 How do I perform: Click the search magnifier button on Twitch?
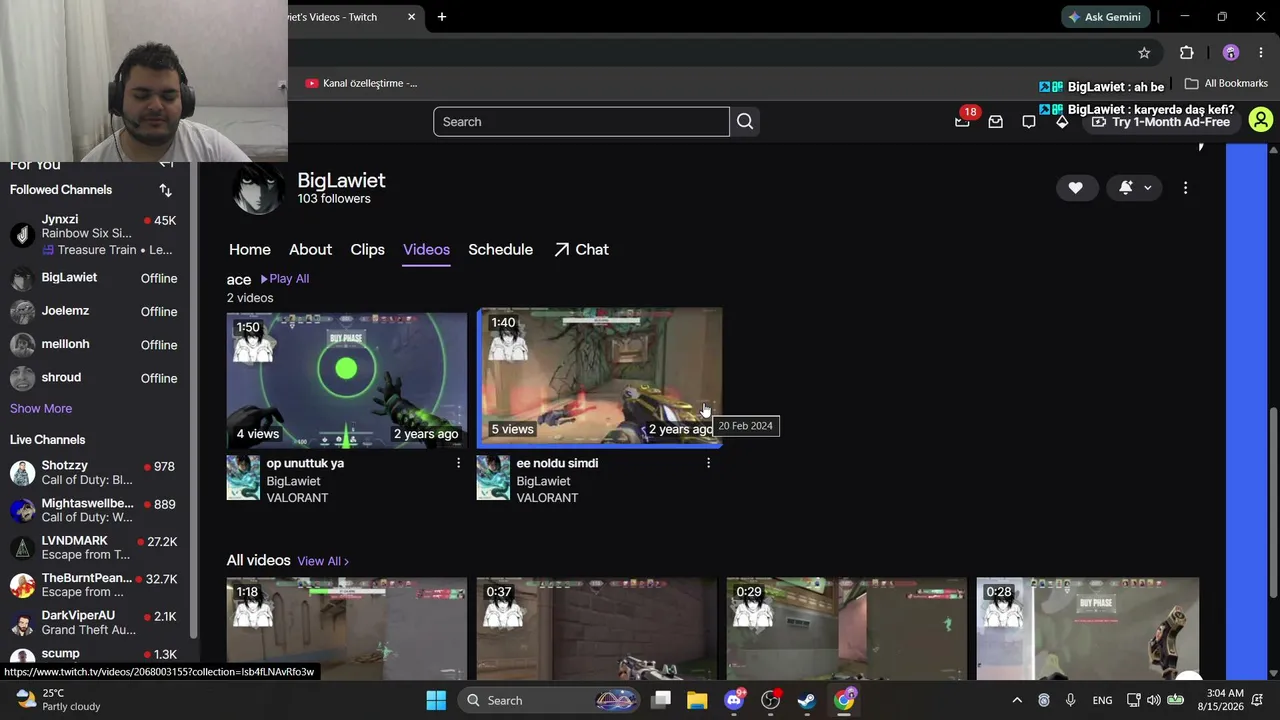[x=745, y=122]
